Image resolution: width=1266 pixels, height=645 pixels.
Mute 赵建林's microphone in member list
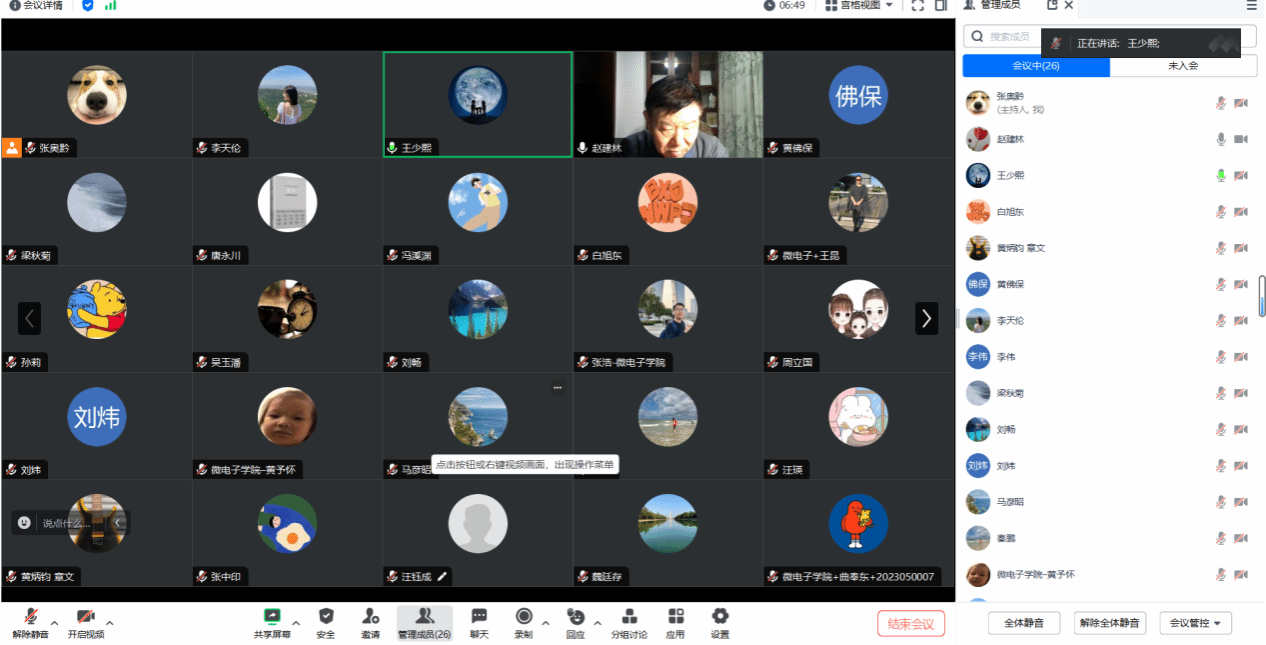pyautogui.click(x=1220, y=139)
